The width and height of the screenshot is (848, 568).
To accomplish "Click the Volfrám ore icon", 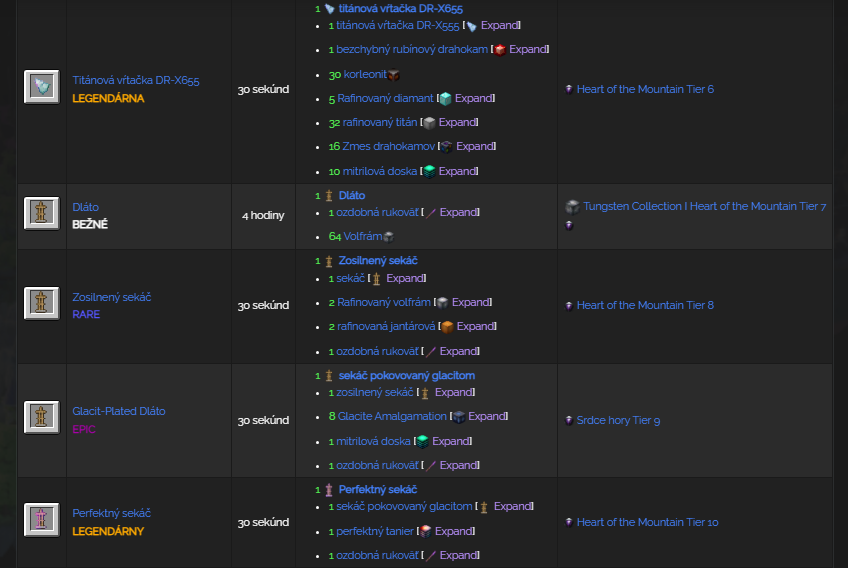I will tap(388, 237).
